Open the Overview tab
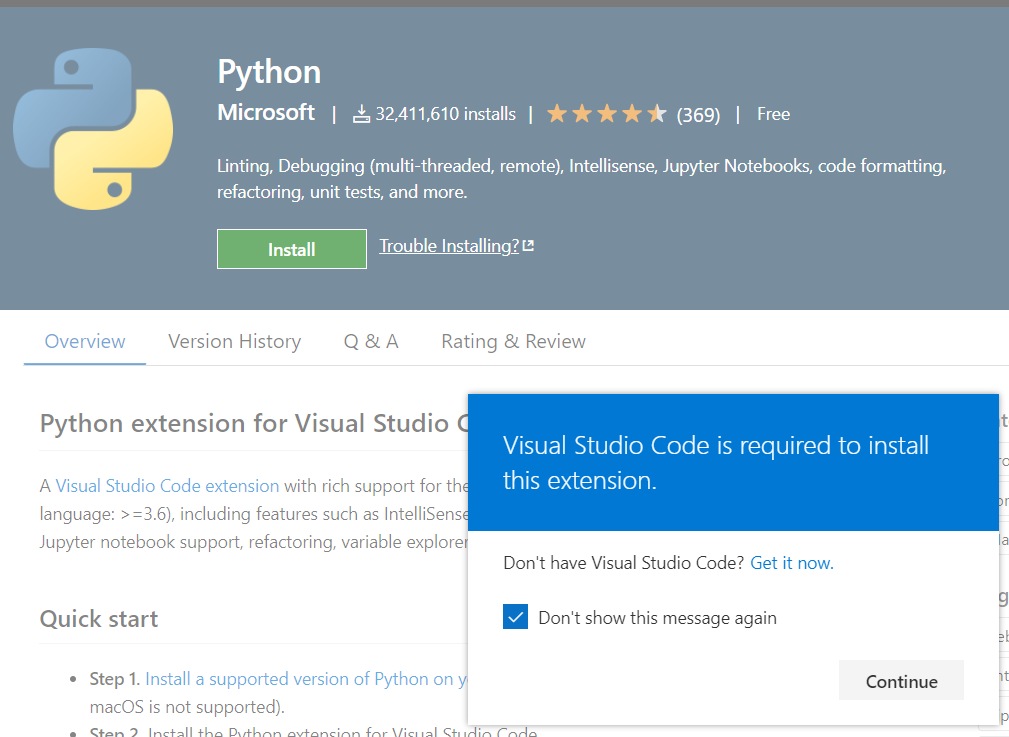Screen dimensions: 1009x737 coord(85,341)
